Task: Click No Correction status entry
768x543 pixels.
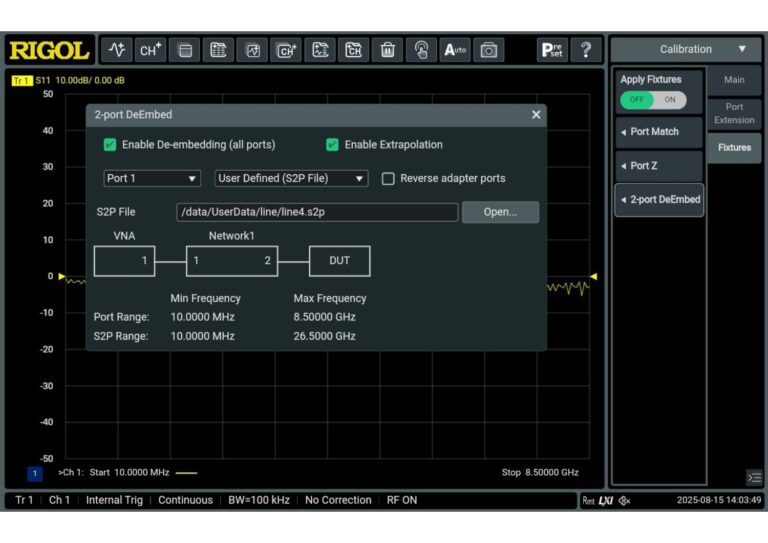Action: (x=338, y=500)
